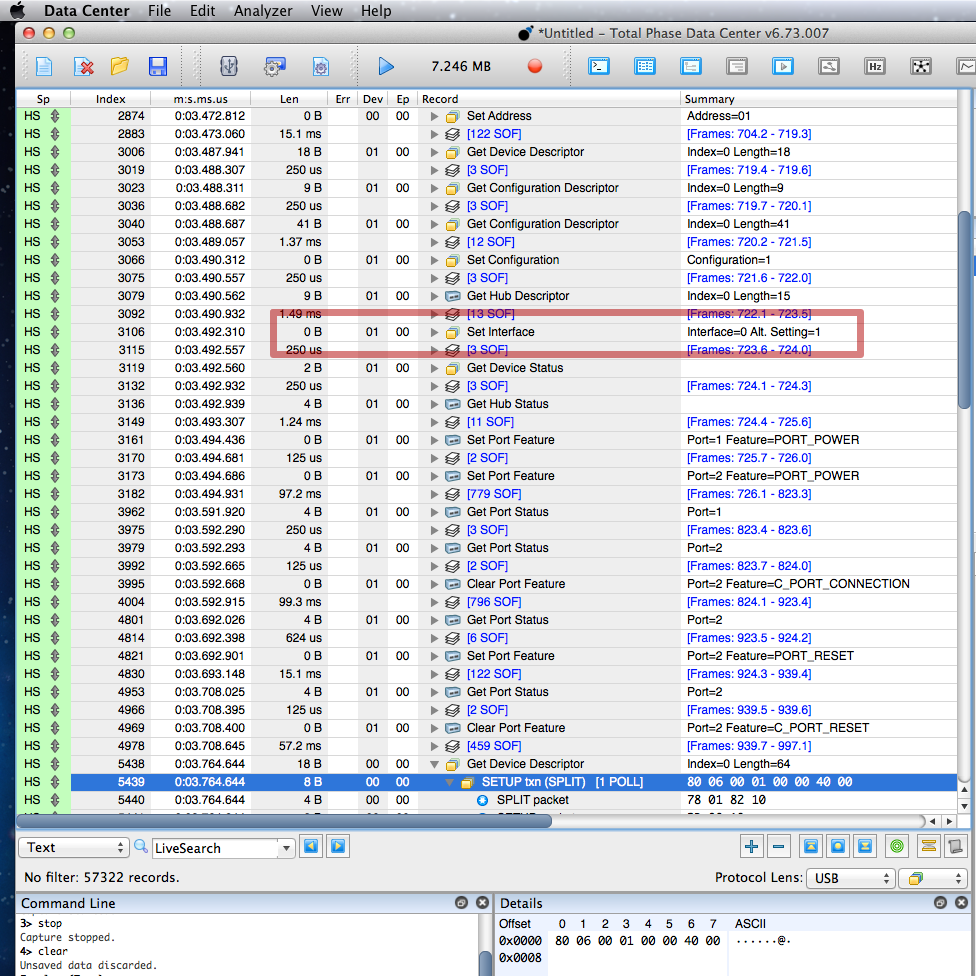
Task: Open the Data Center application menu
Action: [x=87, y=11]
